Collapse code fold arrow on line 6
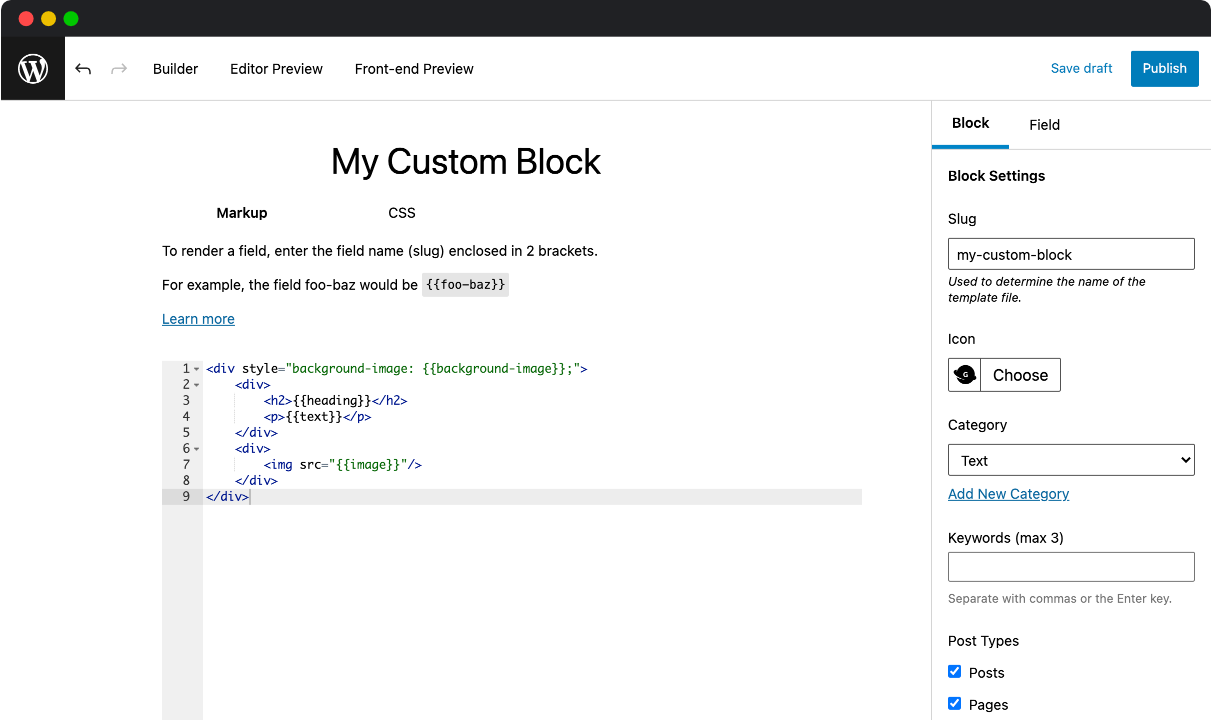Image resolution: width=1212 pixels, height=720 pixels. tap(197, 449)
